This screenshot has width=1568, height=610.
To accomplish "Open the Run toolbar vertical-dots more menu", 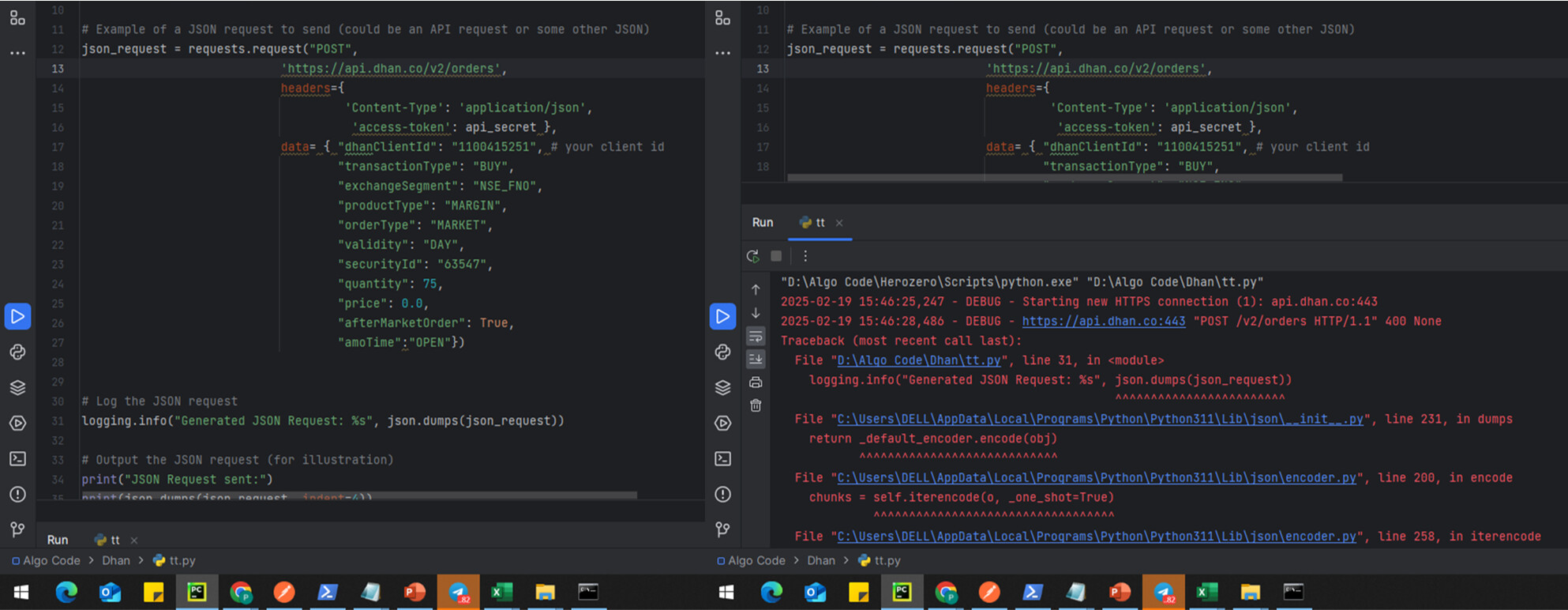I will pos(805,256).
